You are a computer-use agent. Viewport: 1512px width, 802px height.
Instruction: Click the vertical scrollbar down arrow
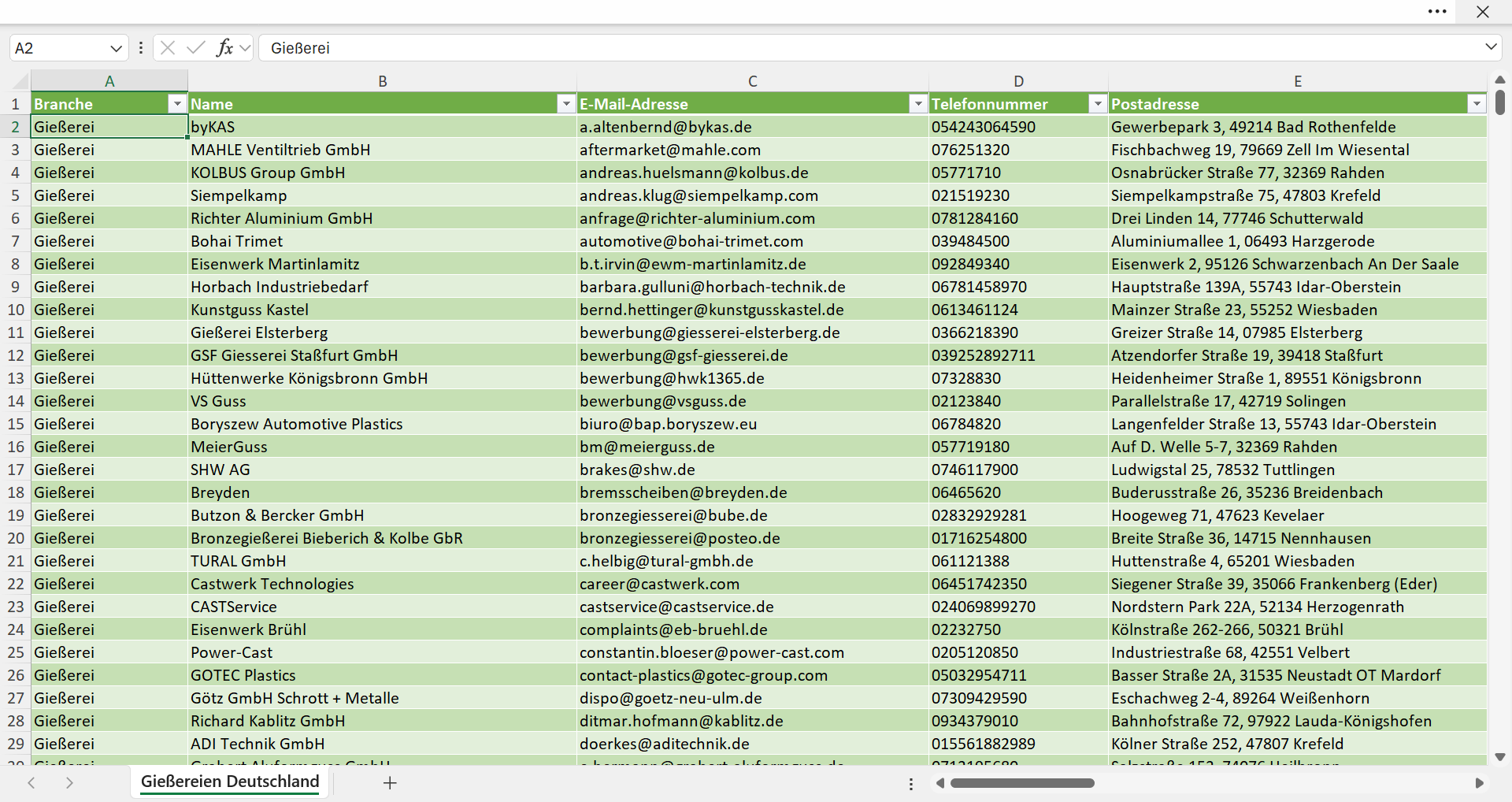tap(1500, 757)
